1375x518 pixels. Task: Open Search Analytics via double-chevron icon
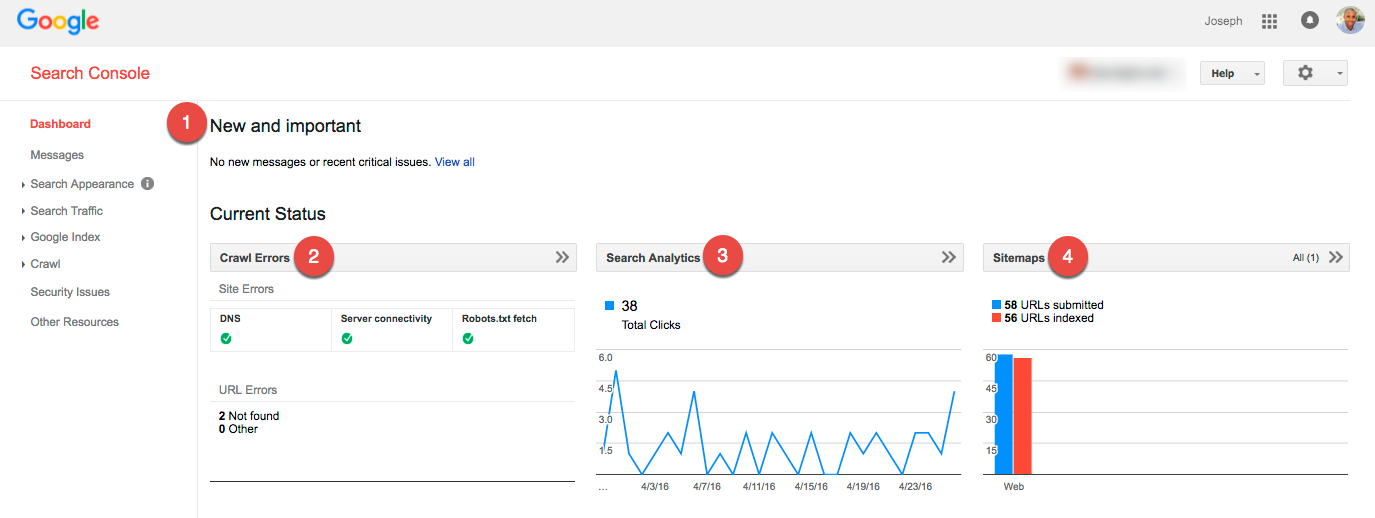pyautogui.click(x=949, y=257)
